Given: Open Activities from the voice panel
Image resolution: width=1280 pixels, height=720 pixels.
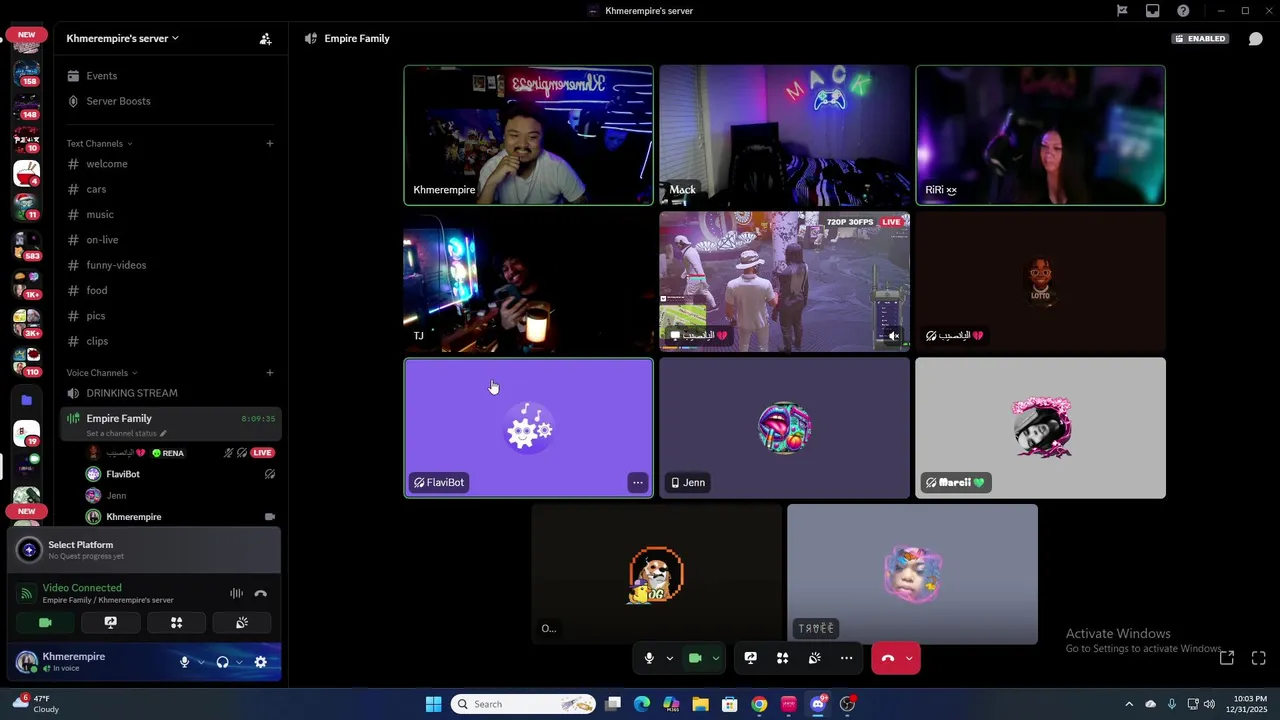Looking at the screenshot, I should 176,623.
